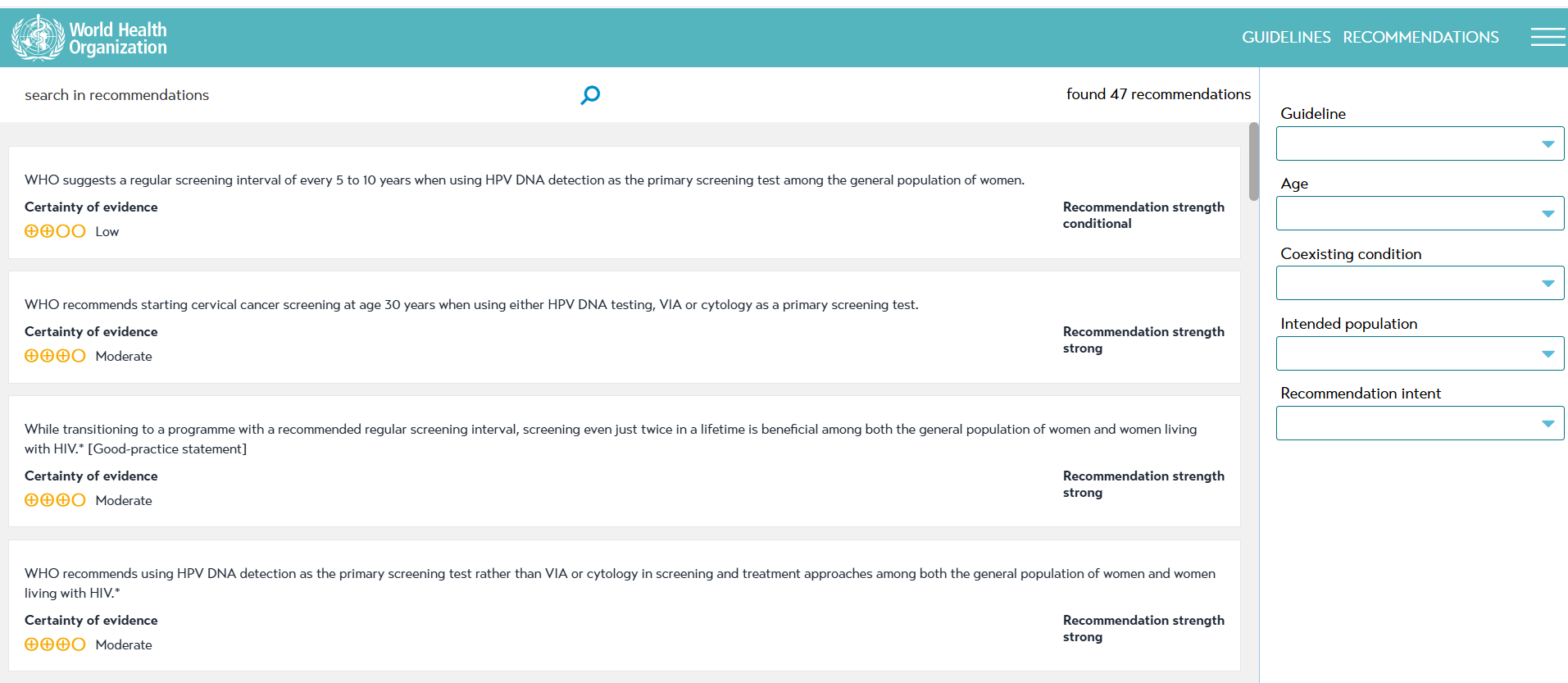Open the Good-practice statement recommendation
Viewport: 1568px width, 683px height.
(x=611, y=439)
